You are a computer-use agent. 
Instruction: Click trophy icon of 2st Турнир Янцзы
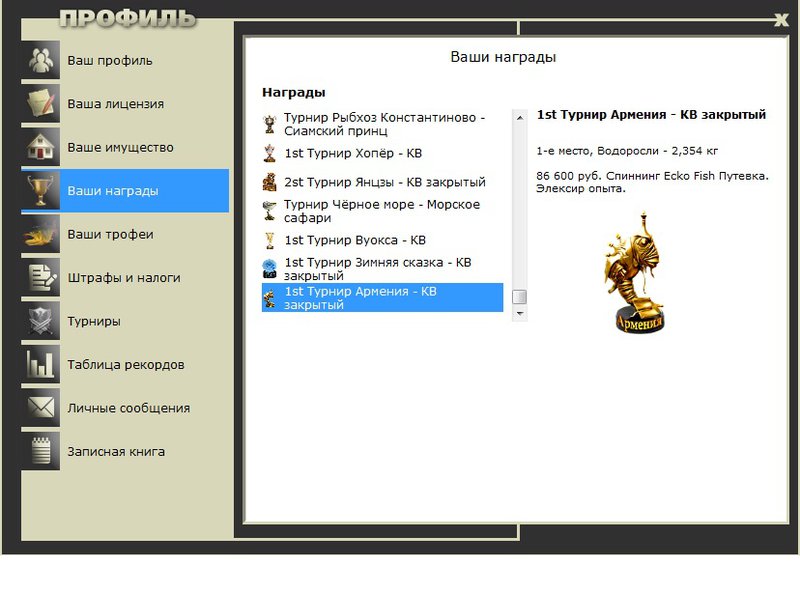tap(269, 182)
